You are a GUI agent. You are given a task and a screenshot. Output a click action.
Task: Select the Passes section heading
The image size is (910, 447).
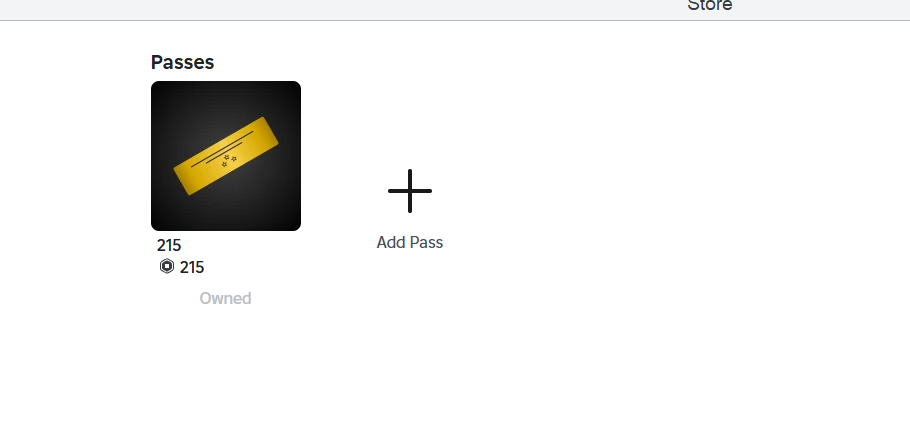[182, 62]
